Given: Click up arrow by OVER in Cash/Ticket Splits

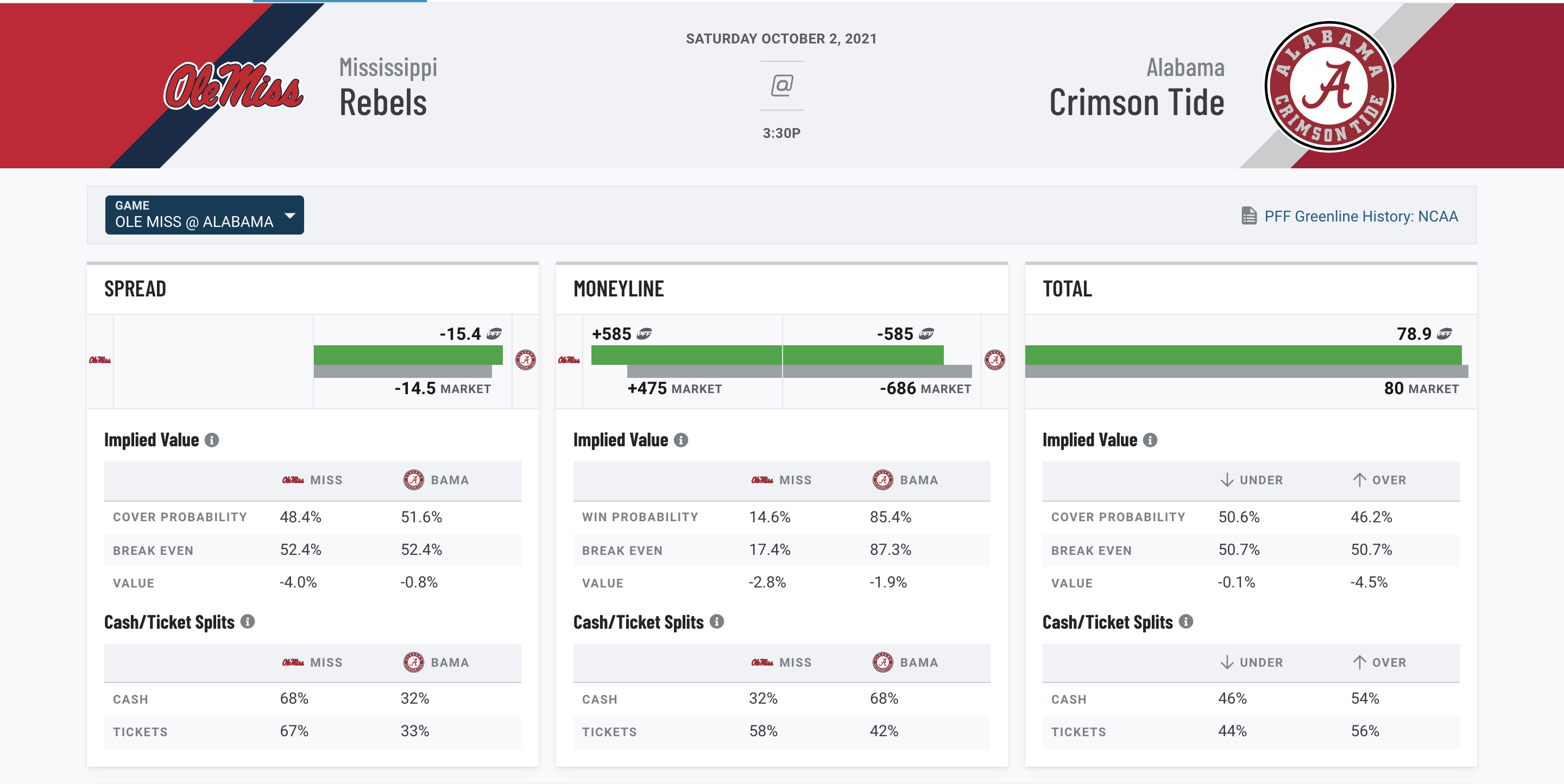Looking at the screenshot, I should point(1359,662).
